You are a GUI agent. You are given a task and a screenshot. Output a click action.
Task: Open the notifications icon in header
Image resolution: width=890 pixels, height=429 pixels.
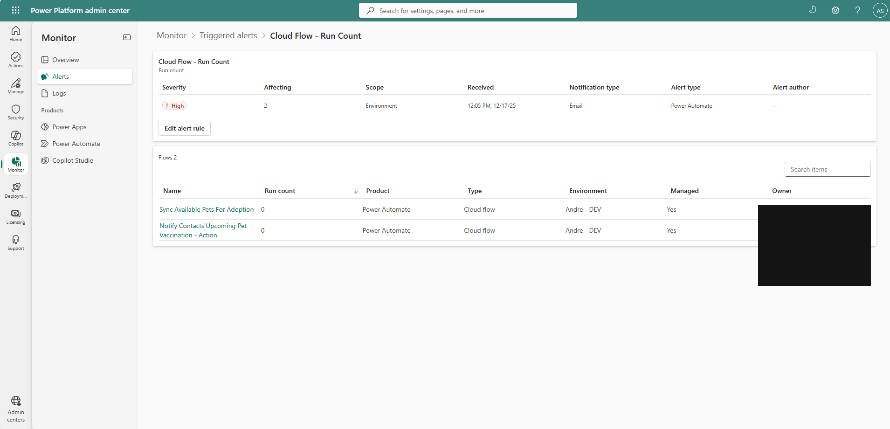point(812,10)
